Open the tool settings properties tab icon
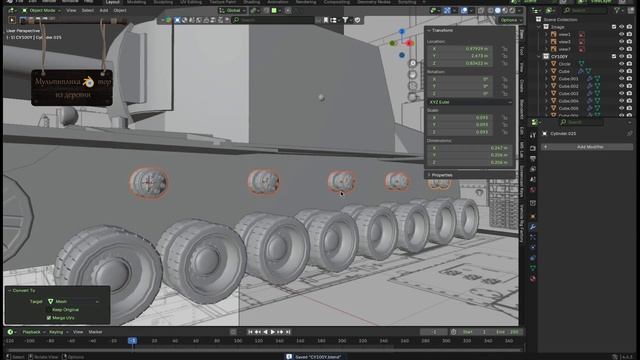Image resolution: width=640 pixels, height=360 pixels. point(533,135)
